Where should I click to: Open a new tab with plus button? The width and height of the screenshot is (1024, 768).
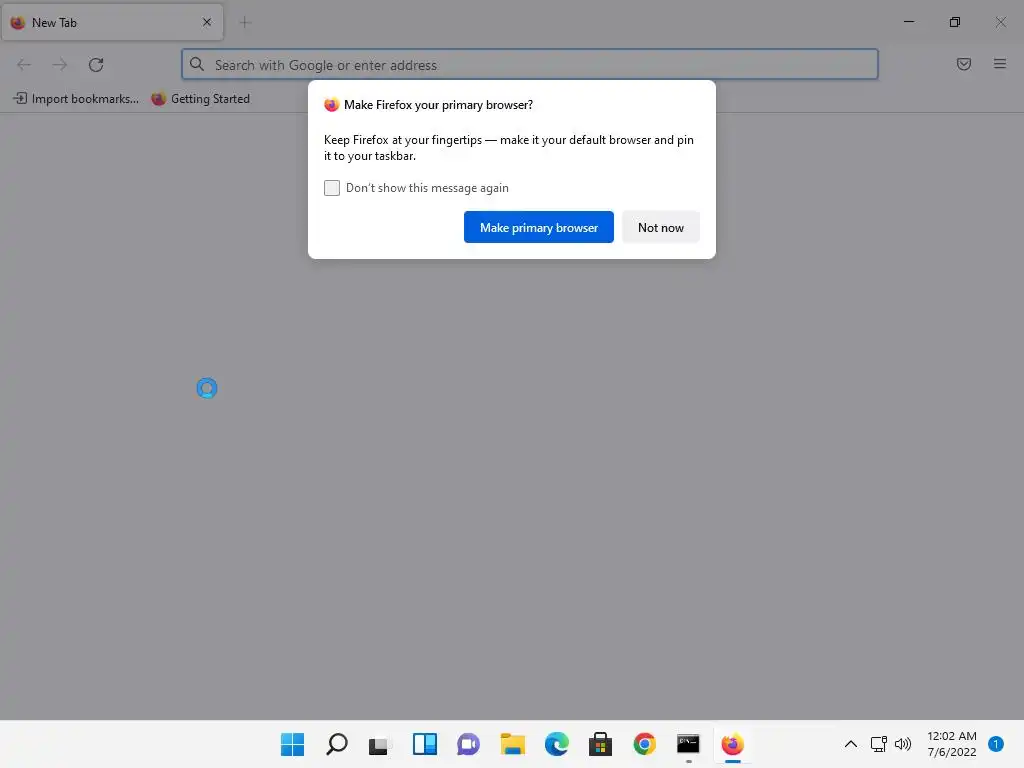click(x=245, y=22)
